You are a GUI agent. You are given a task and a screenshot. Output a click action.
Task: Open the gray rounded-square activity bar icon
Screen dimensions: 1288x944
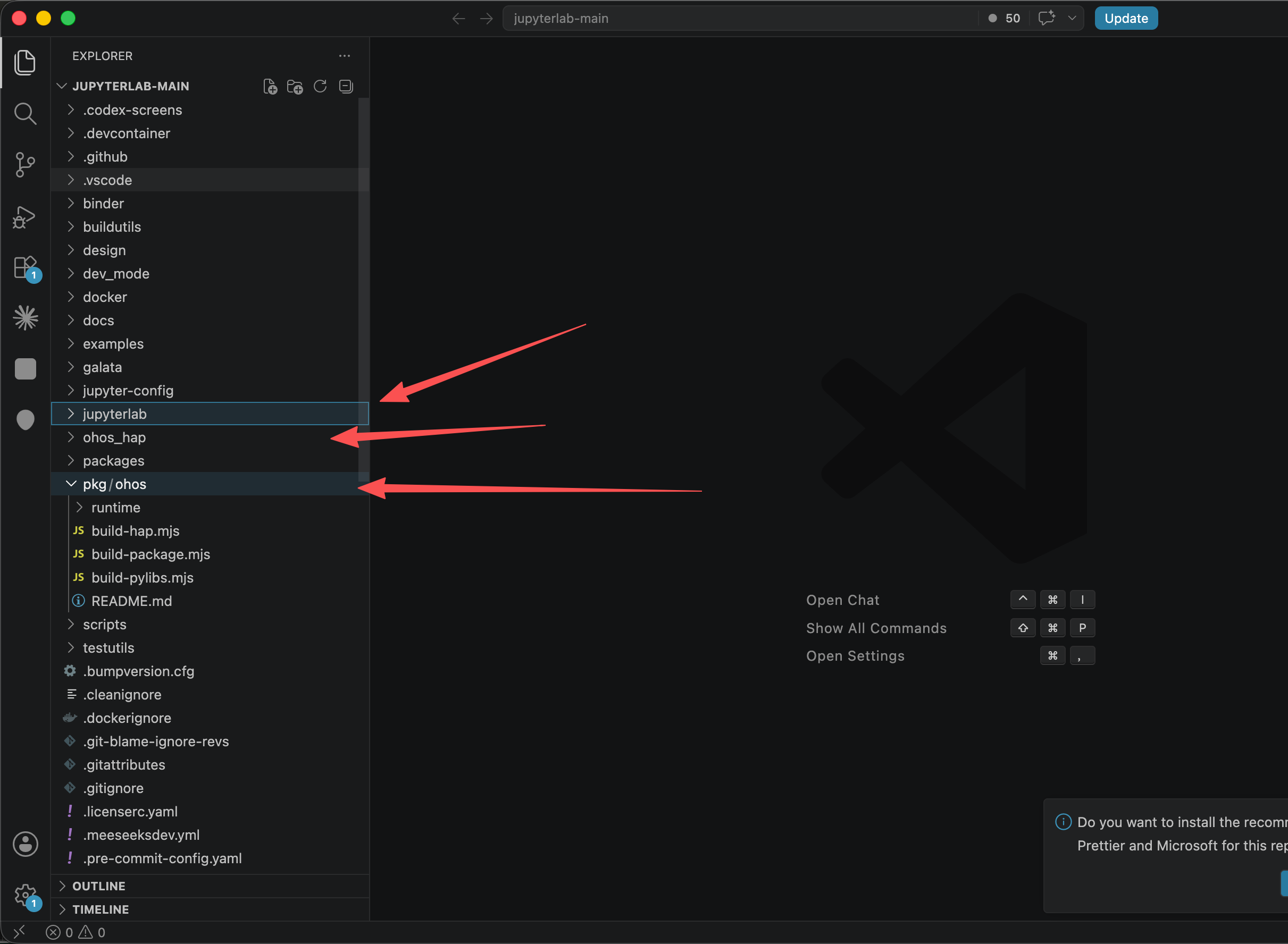click(x=25, y=369)
